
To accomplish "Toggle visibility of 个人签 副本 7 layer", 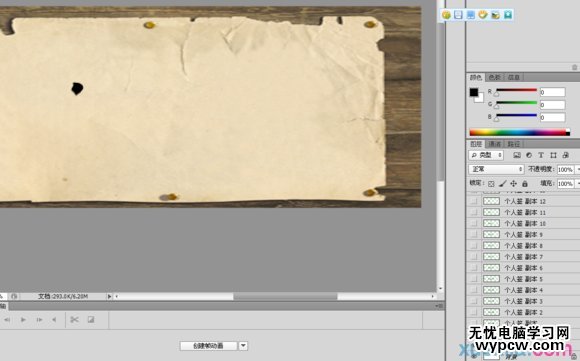I will pos(473,257).
